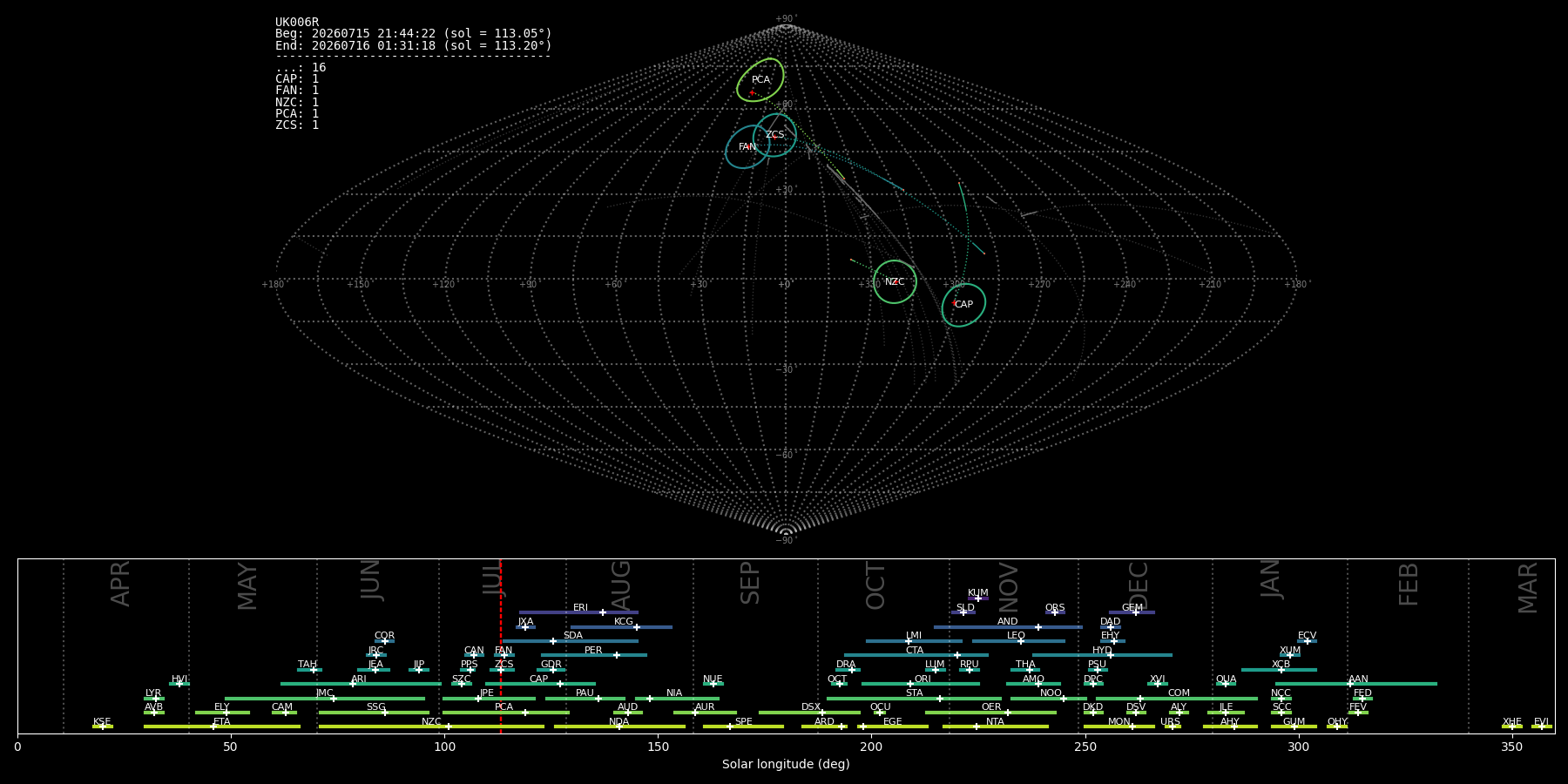Screen dimensions: 1568x784
Task: Click the JPE shower label in timeline
Action: (x=487, y=693)
